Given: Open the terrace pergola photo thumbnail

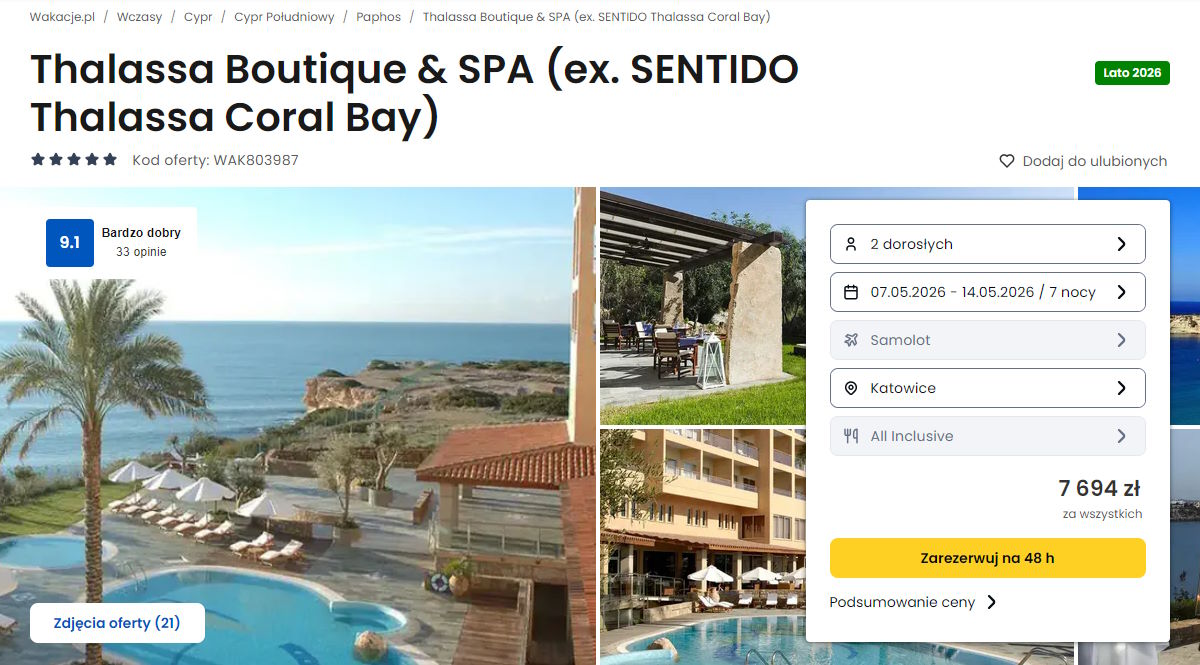Looking at the screenshot, I should [702, 306].
